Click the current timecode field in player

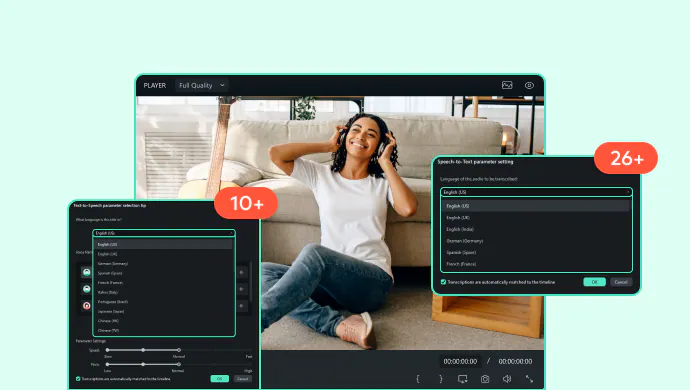click(x=460, y=361)
